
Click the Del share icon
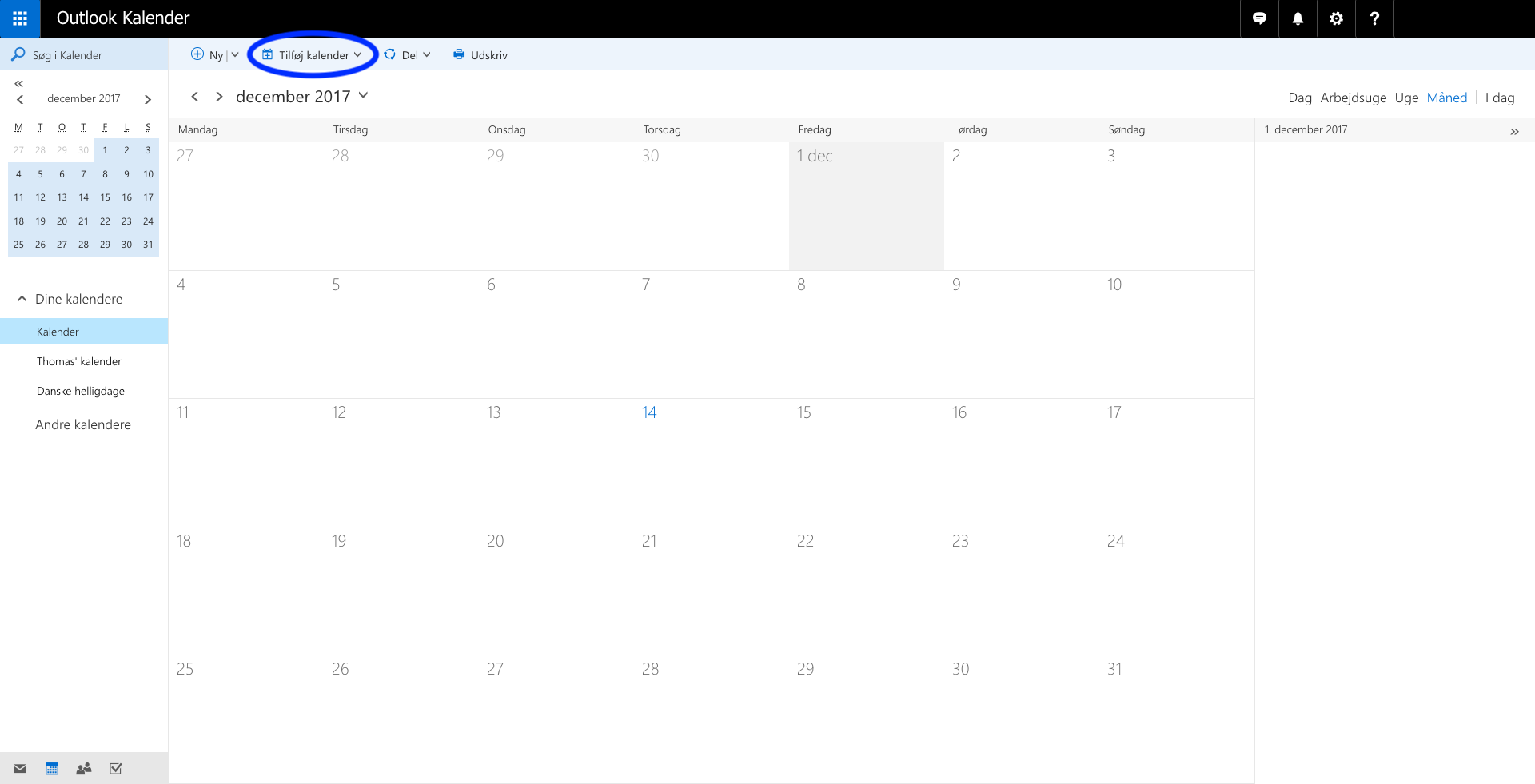click(x=390, y=54)
